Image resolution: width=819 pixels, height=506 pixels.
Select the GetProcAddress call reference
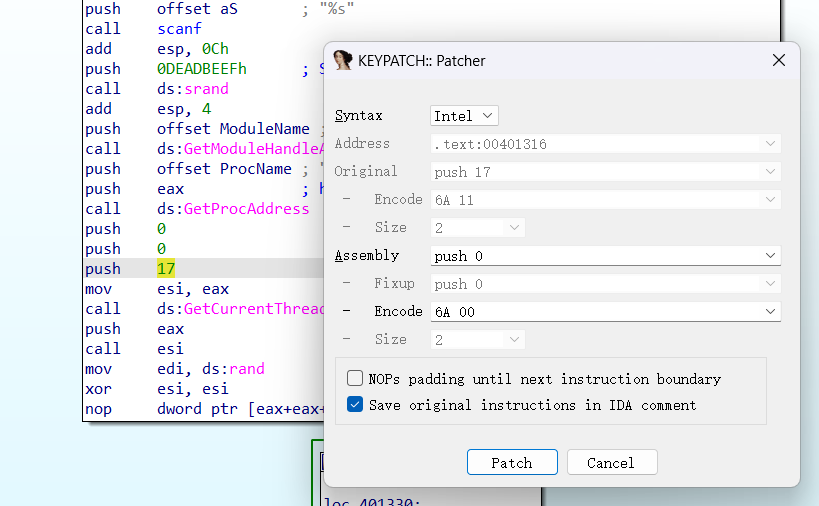click(246, 209)
